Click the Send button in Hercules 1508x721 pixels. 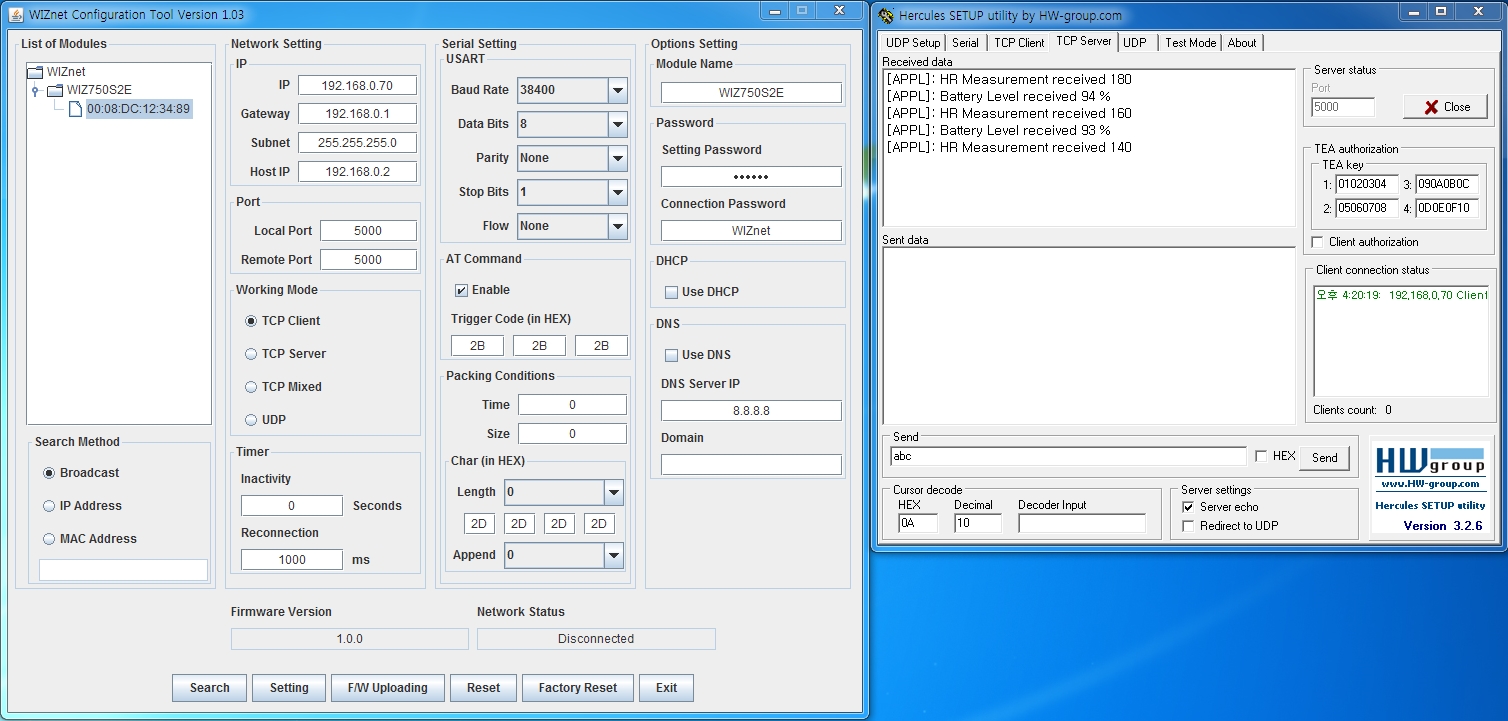[1325, 458]
